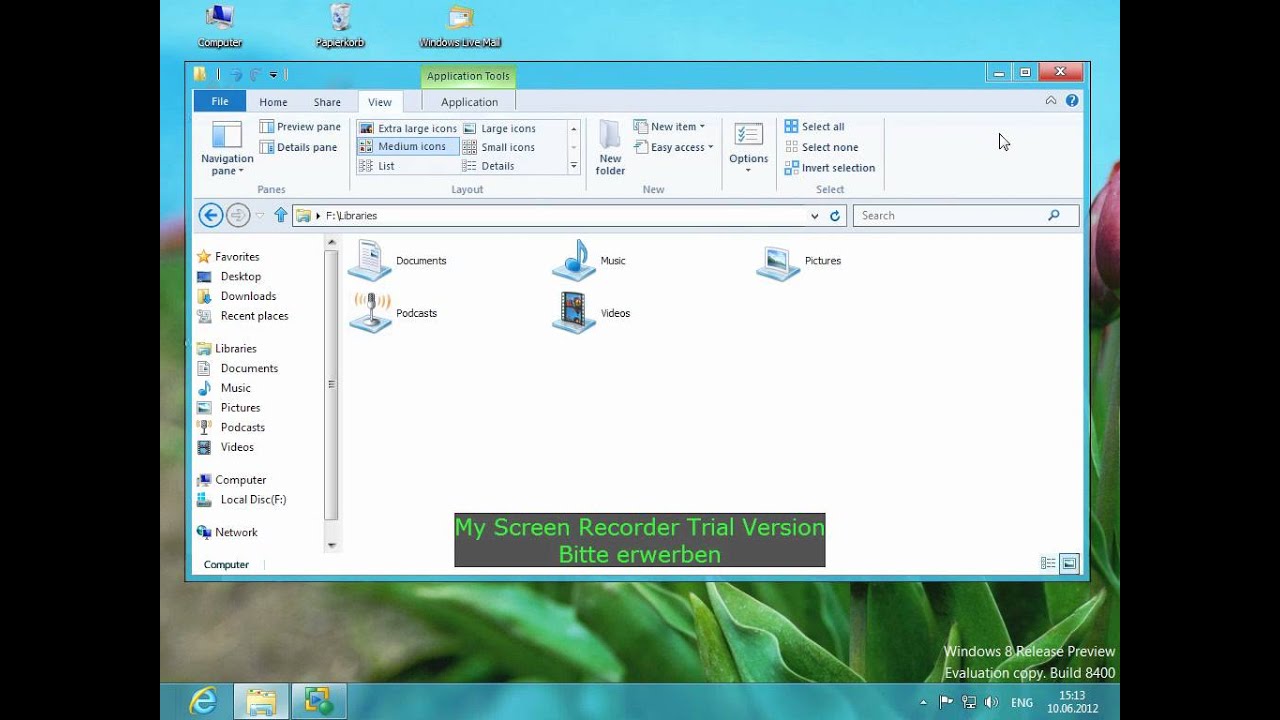
Task: Select Network in the navigation tree
Action: 227,533
